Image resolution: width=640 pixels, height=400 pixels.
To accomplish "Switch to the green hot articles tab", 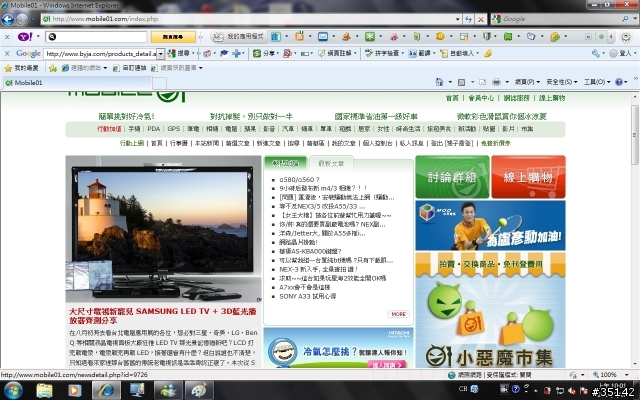I will click(x=285, y=163).
